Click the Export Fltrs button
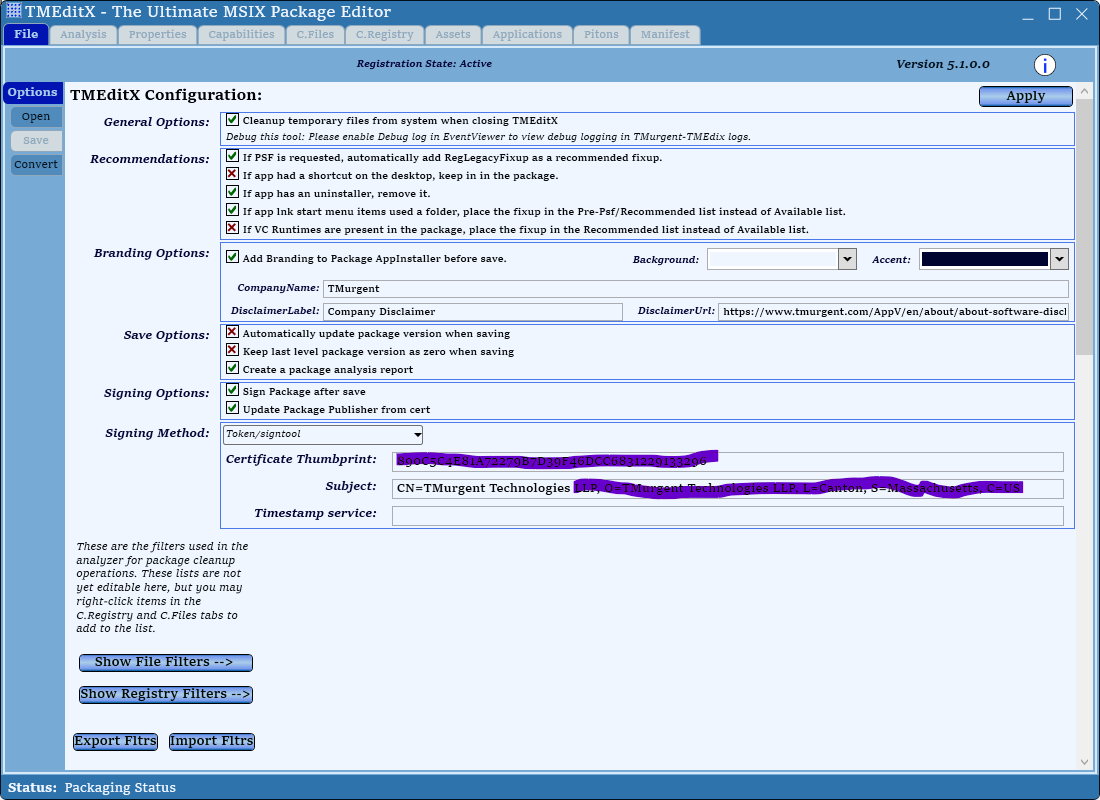The height and width of the screenshot is (800, 1100). point(116,741)
